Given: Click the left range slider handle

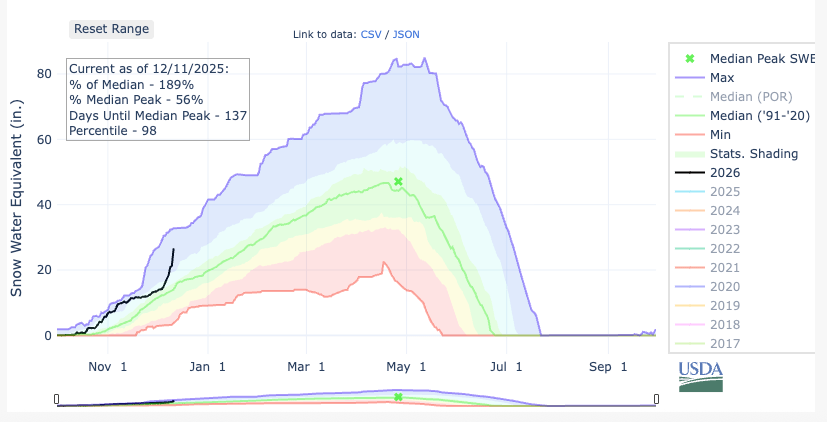Looking at the screenshot, I should point(57,399).
